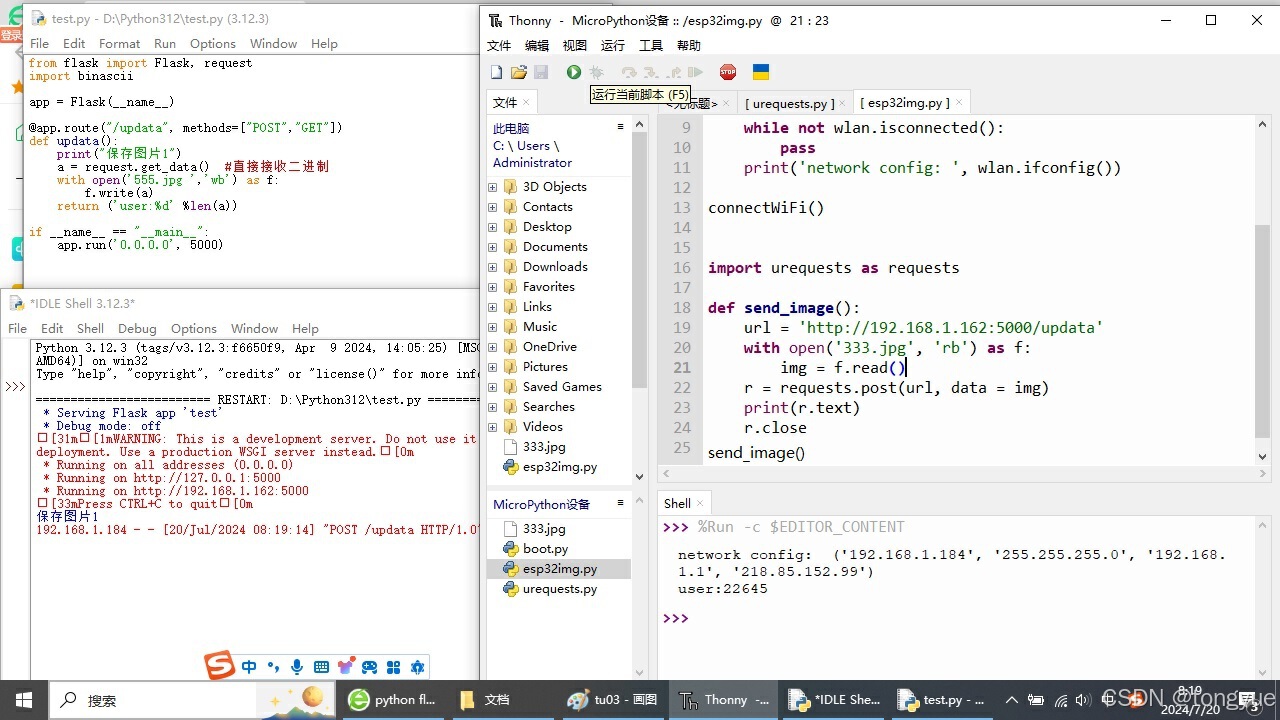Expand the Contacts folder node
Screen dimensions: 1280x720
click(492, 207)
